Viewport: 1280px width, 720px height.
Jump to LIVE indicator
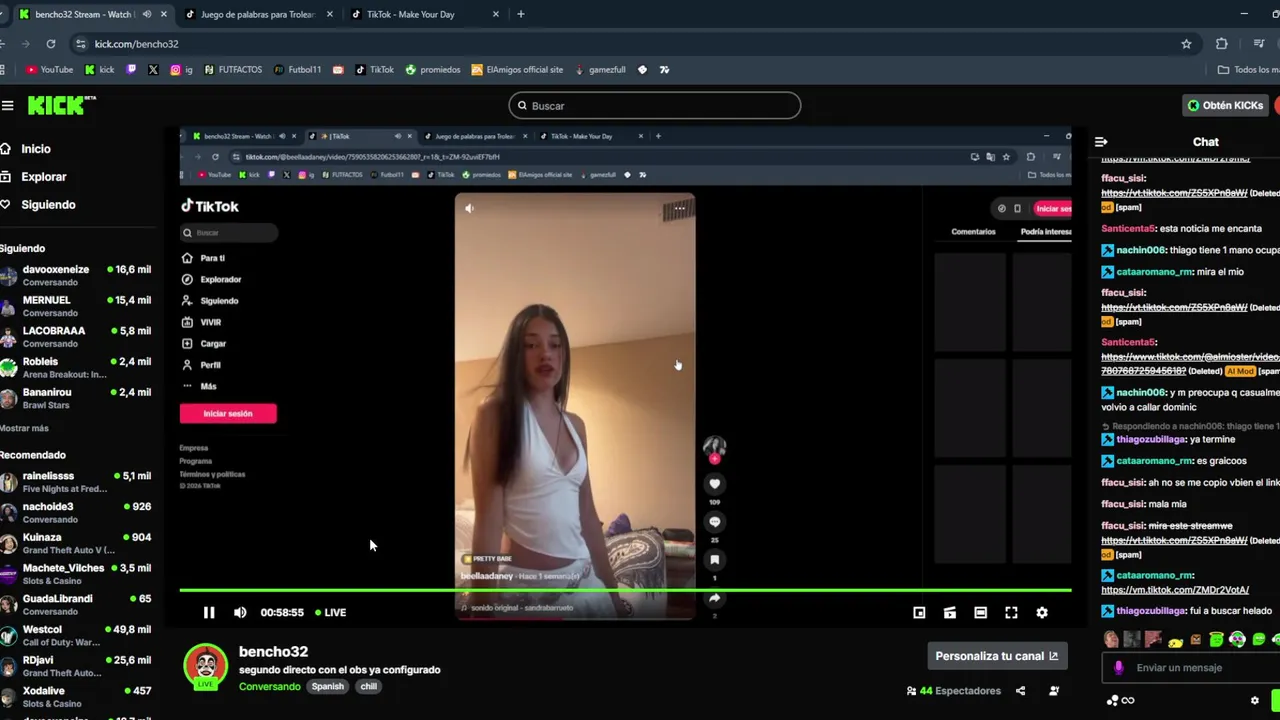tap(330, 612)
